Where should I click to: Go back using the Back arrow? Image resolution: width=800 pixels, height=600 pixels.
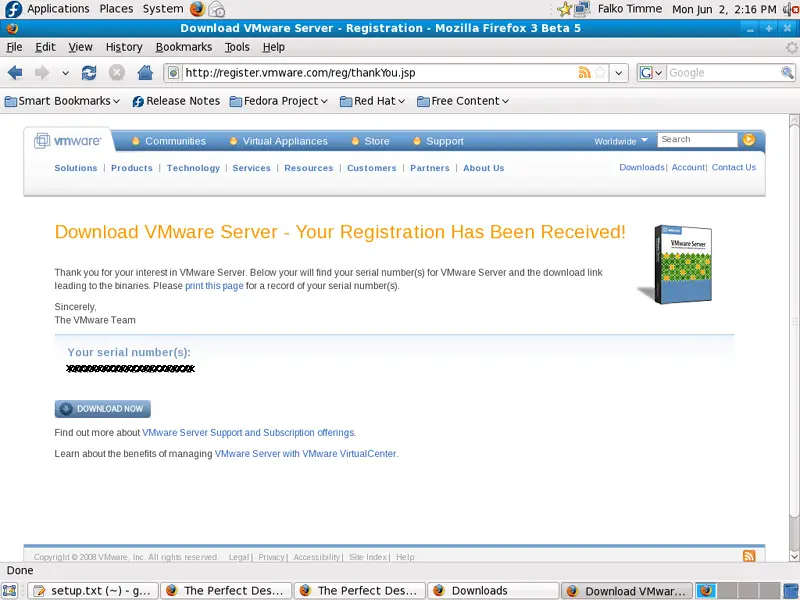(x=15, y=73)
